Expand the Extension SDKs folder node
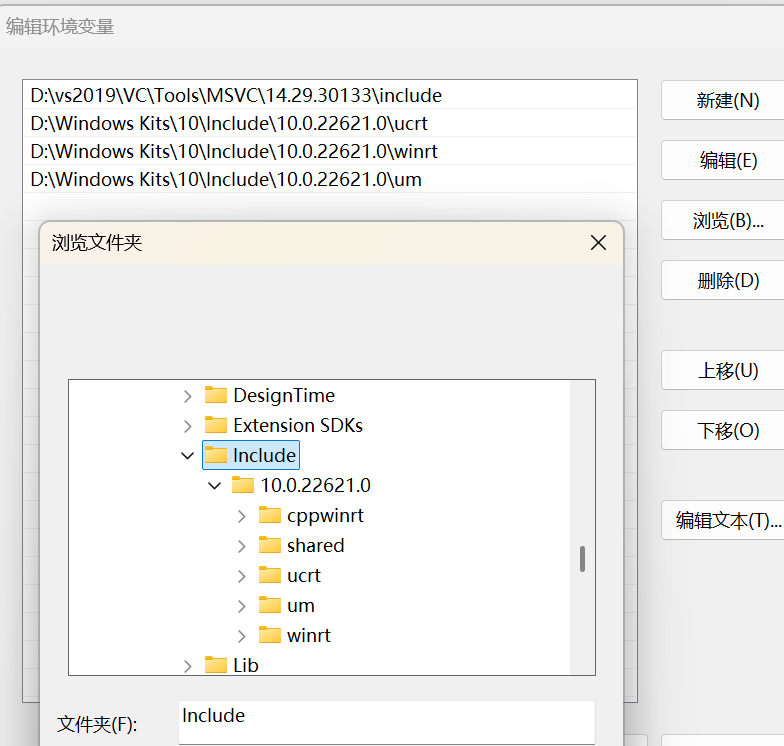This screenshot has height=746, width=784. [x=188, y=426]
